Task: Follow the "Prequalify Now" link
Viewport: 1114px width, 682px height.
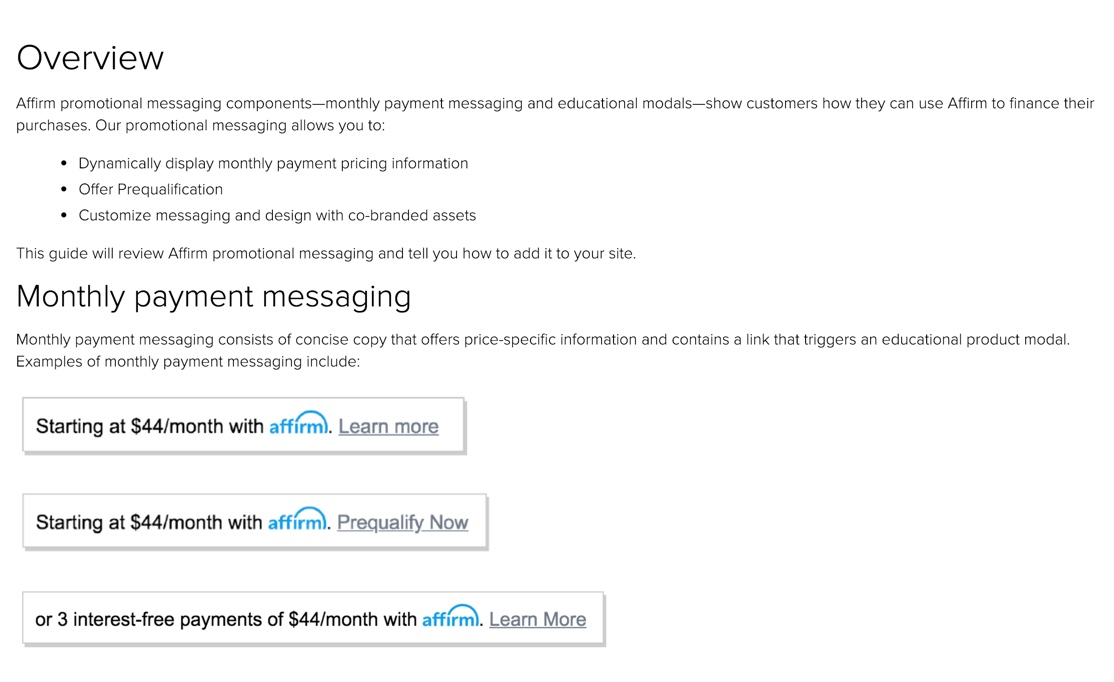Action: [x=402, y=522]
